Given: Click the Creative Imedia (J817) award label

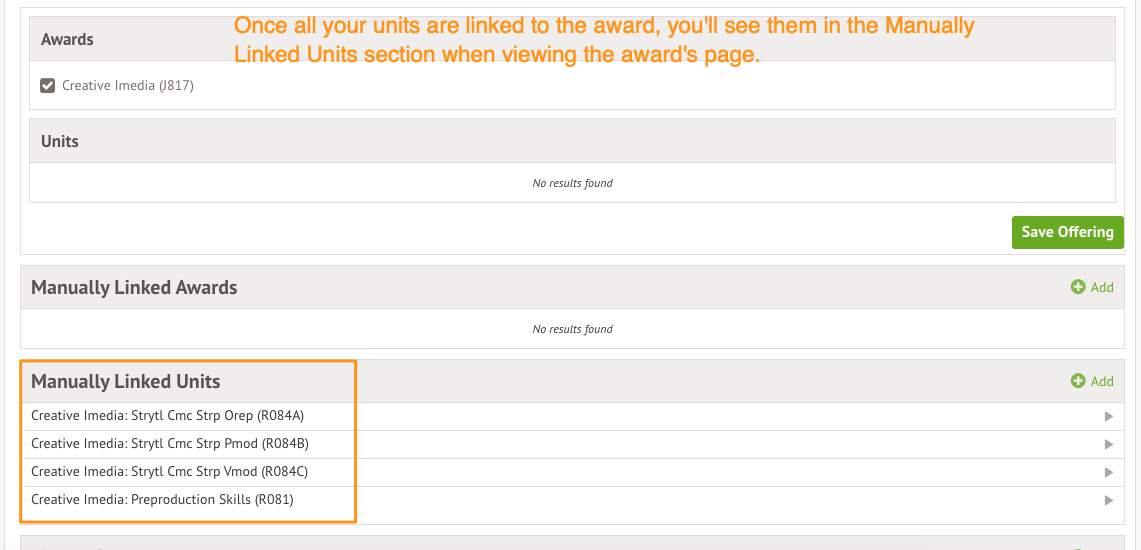Looking at the screenshot, I should click(x=128, y=86).
